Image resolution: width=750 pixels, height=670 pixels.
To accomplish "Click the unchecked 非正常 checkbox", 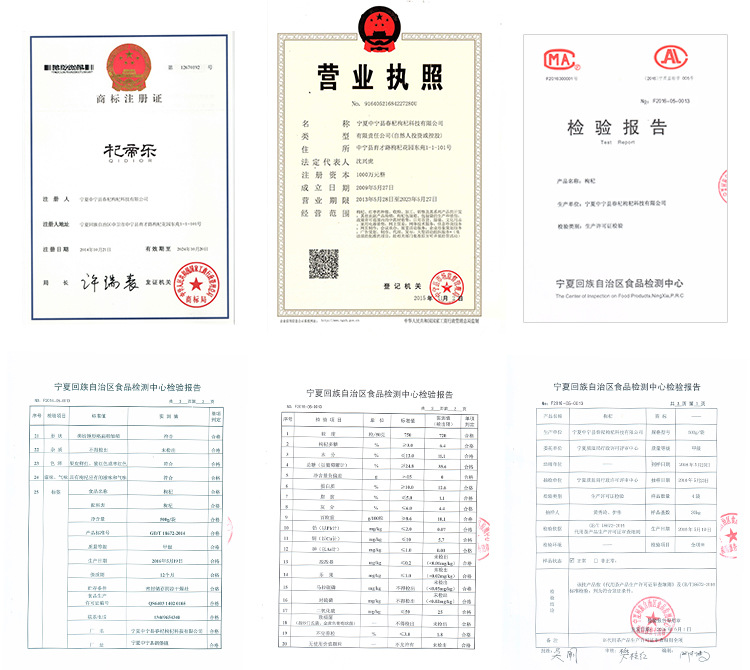I will pyautogui.click(x=596, y=560).
